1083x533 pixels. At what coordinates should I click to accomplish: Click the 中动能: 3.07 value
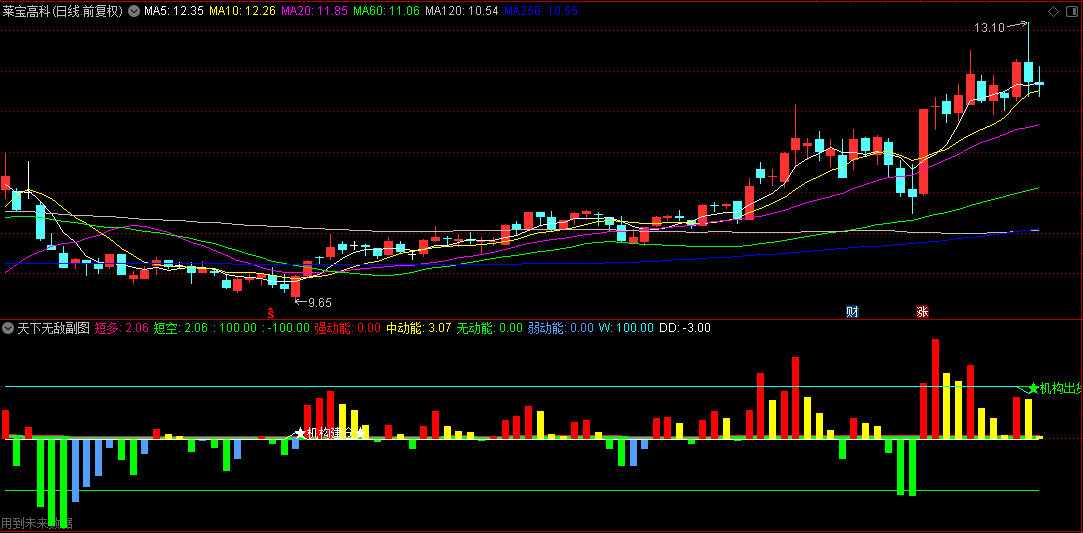pyautogui.click(x=419, y=328)
